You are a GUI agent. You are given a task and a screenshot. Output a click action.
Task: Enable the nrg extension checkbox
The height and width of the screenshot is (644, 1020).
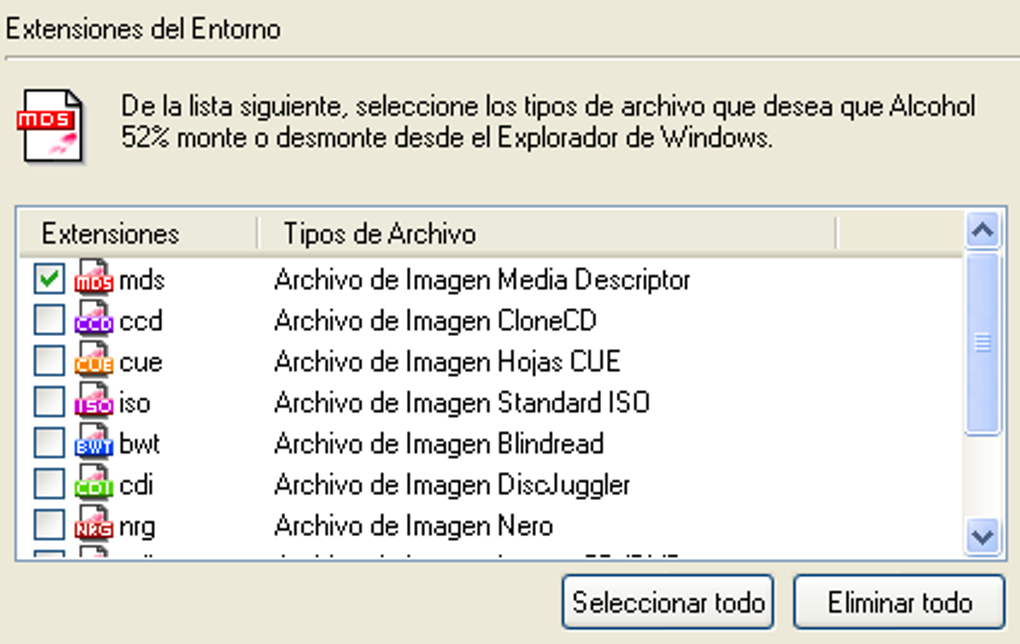coord(51,524)
